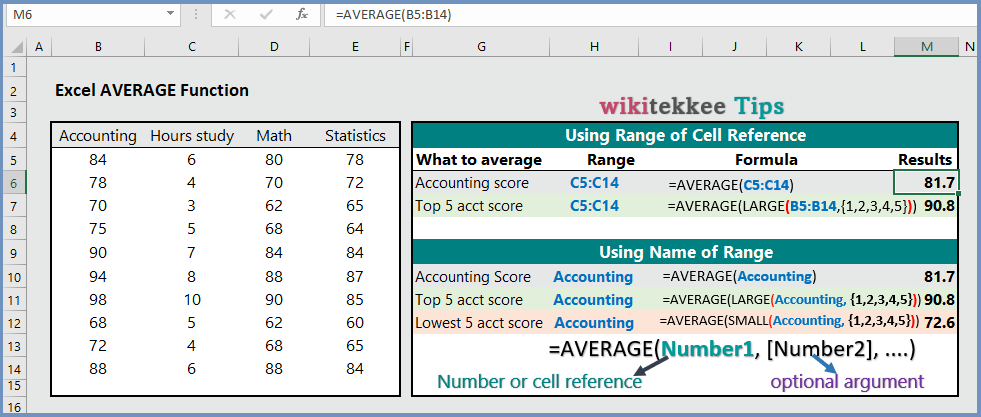
Task: Click =AVERAGE(SMALL(Accounting formula in row 12
Action: point(788,321)
